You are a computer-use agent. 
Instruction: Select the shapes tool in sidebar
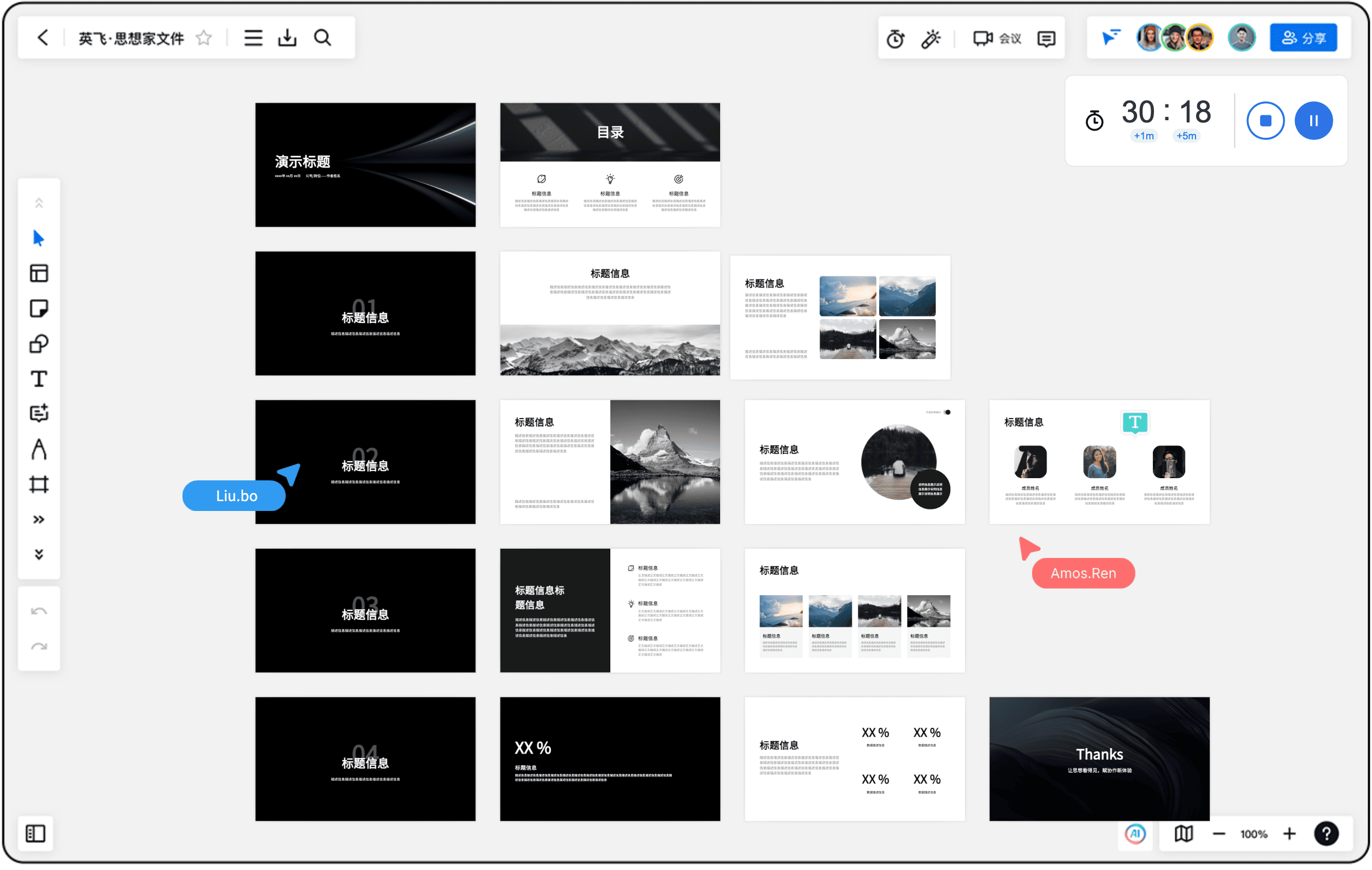point(39,344)
